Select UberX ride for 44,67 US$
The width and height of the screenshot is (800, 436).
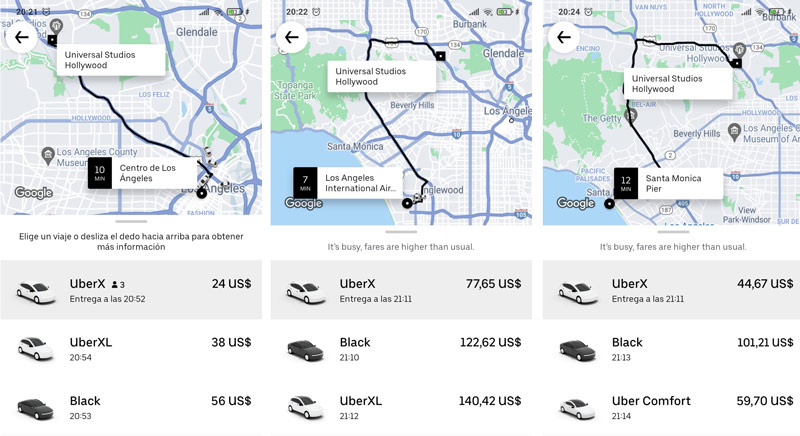(672, 290)
